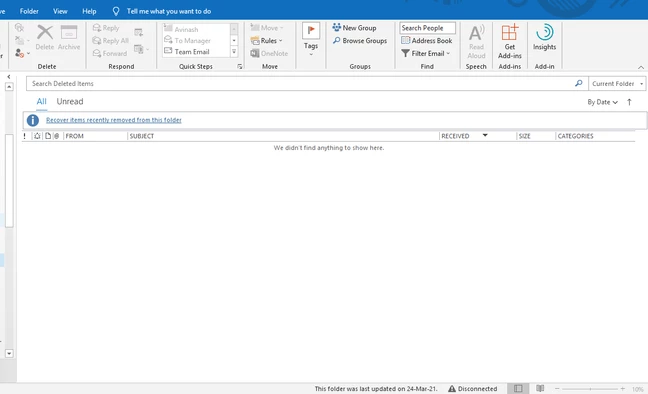
Task: Click the zoom out minus button
Action: point(557,389)
